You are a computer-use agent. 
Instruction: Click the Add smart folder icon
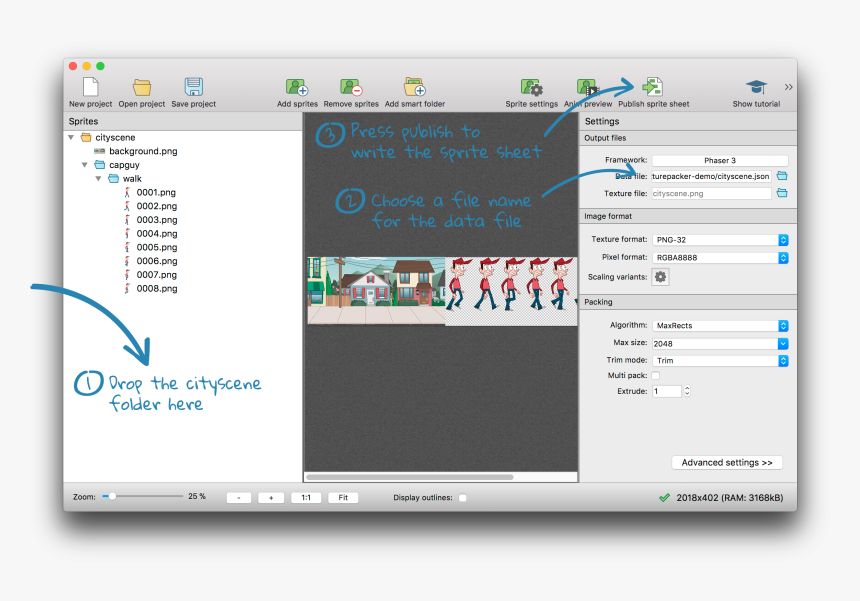[x=414, y=88]
